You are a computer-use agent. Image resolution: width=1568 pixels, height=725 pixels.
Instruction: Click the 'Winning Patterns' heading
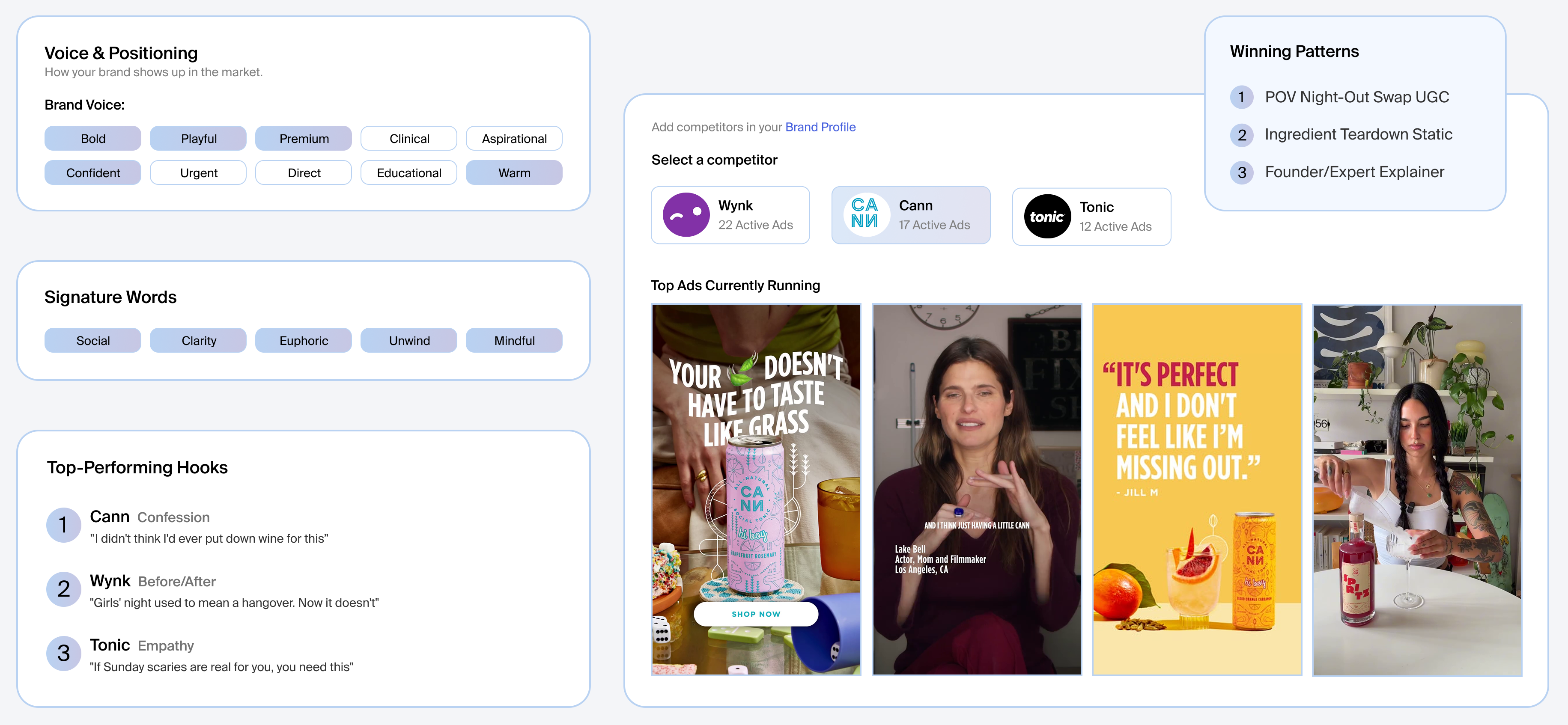coord(1294,52)
